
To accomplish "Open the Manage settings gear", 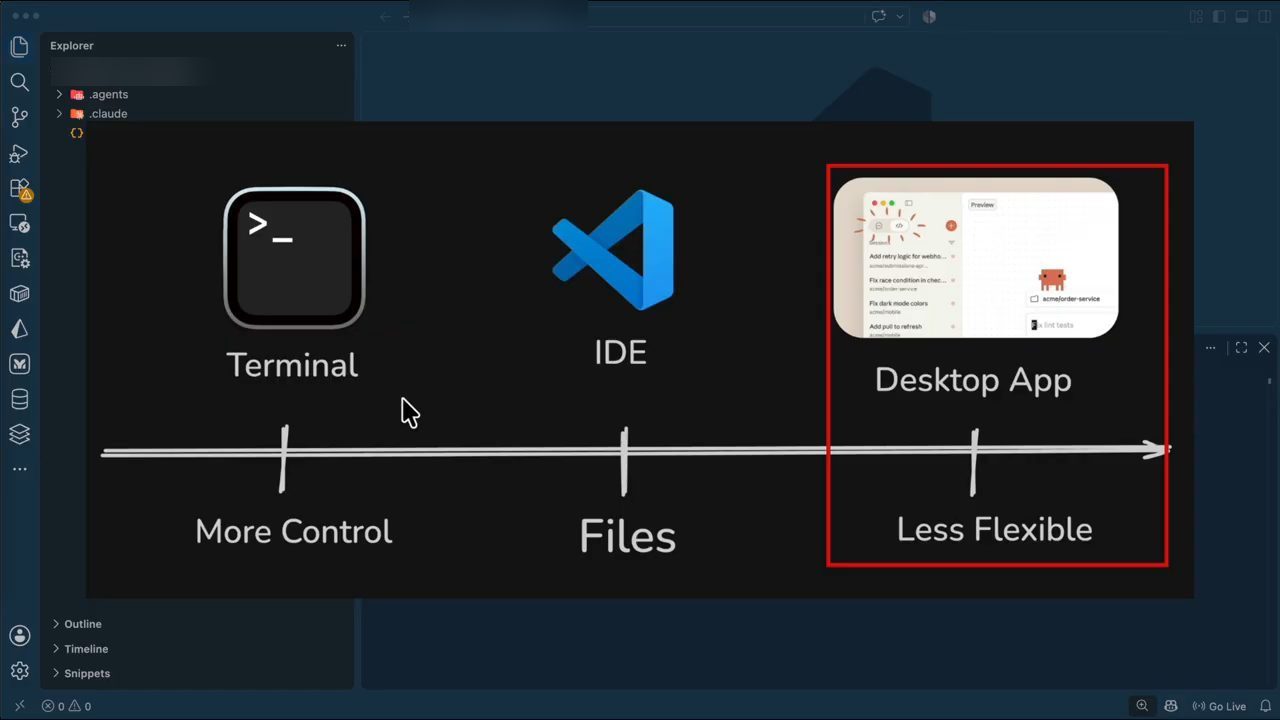I will (19, 671).
